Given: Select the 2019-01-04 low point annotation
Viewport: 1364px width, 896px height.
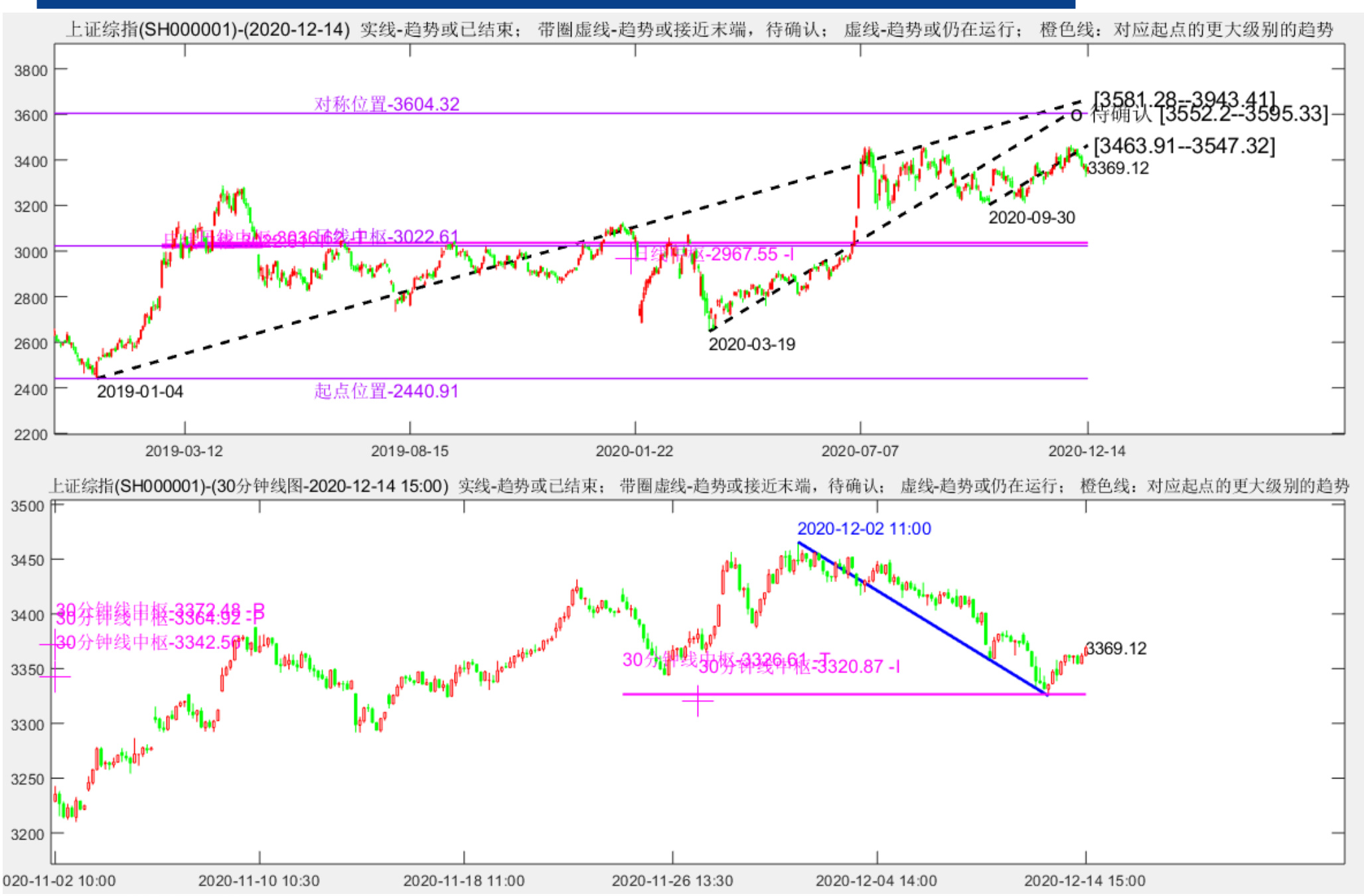Looking at the screenshot, I should (x=139, y=392).
